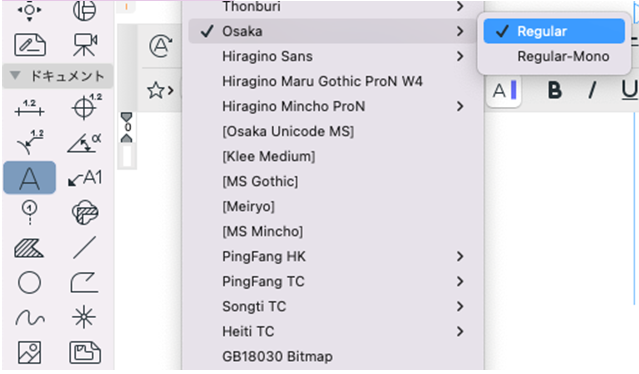The height and width of the screenshot is (374, 639).
Task: Expand the Songti TC submenu arrow
Action: 460,306
